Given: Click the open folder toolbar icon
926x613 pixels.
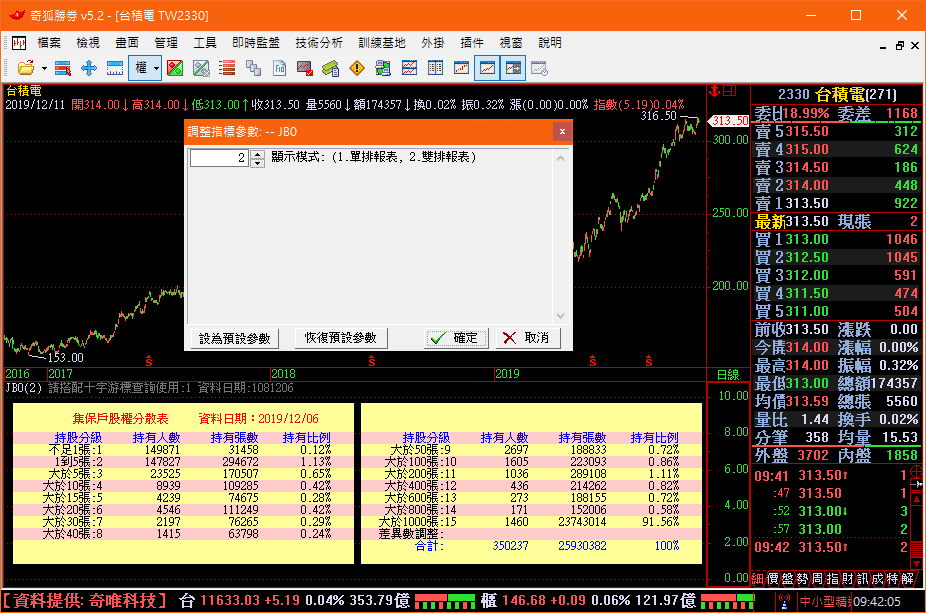Looking at the screenshot, I should pos(25,68).
